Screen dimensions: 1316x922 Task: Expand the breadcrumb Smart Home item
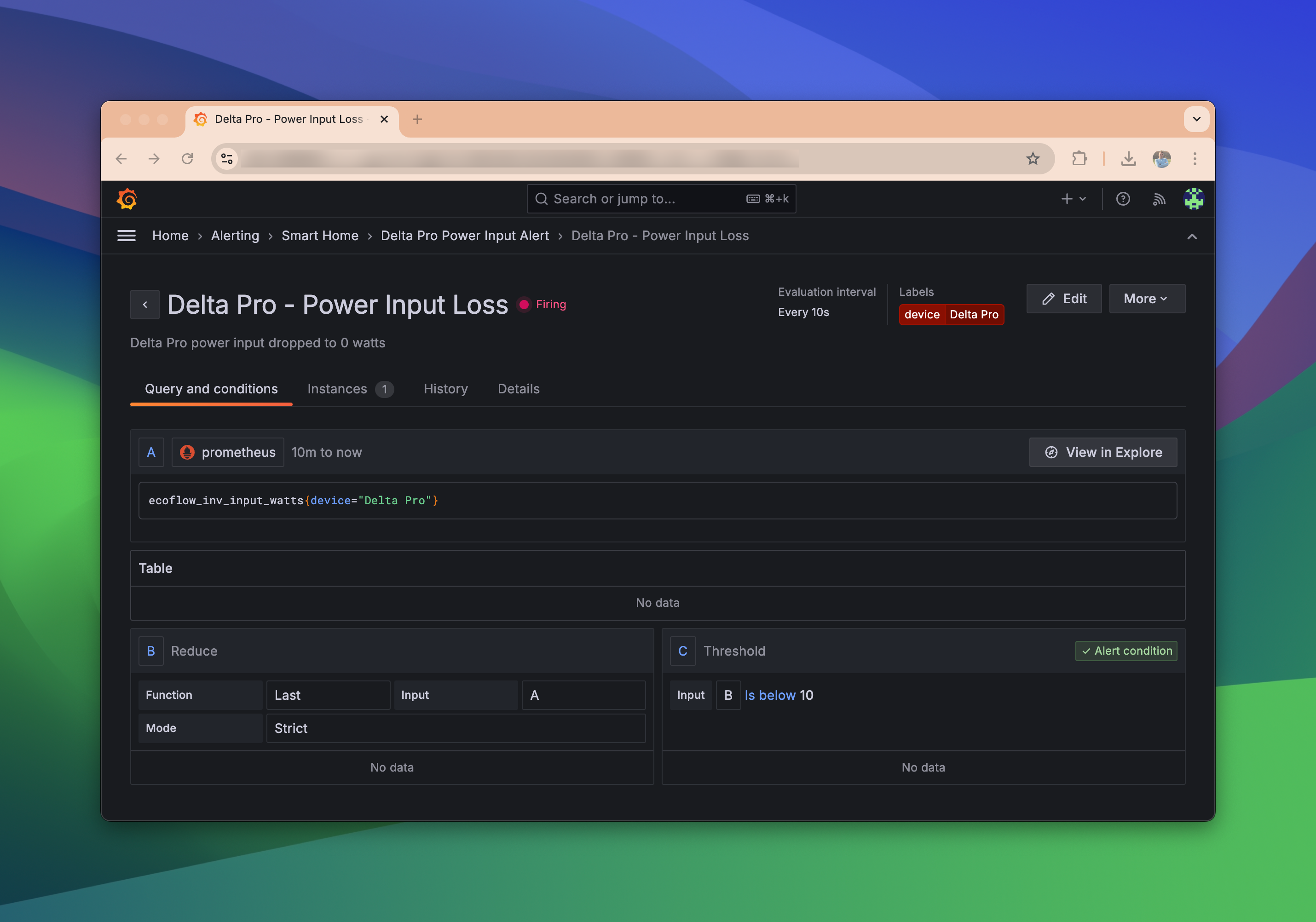320,235
